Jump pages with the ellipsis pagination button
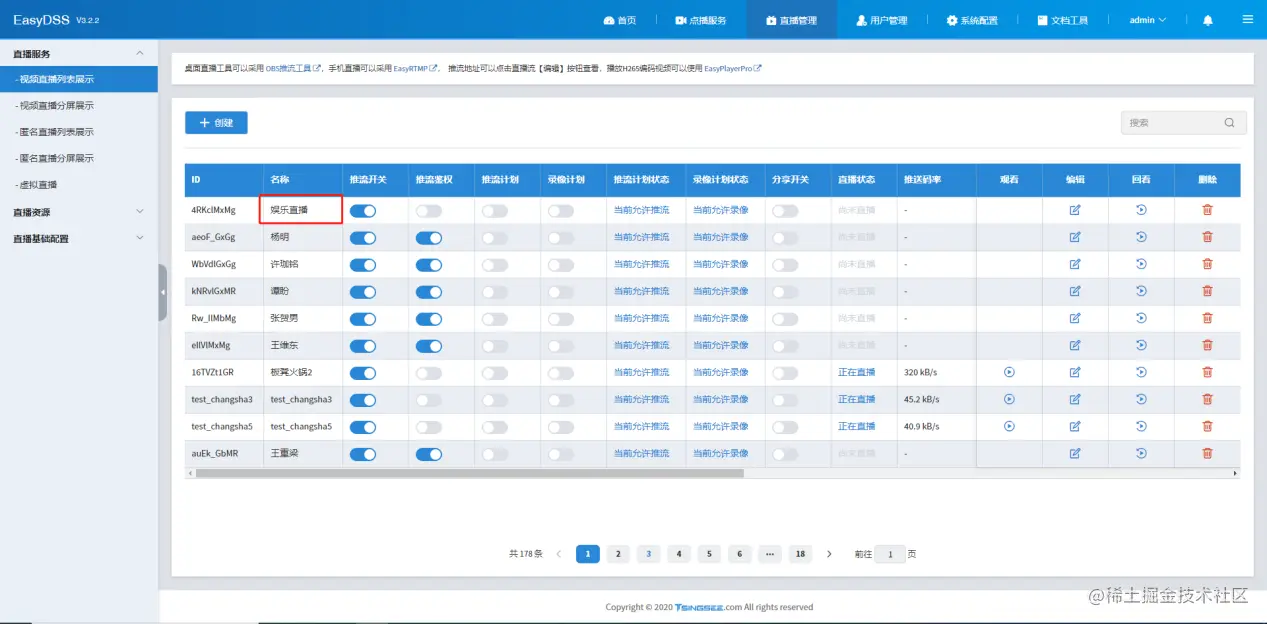 click(x=770, y=554)
